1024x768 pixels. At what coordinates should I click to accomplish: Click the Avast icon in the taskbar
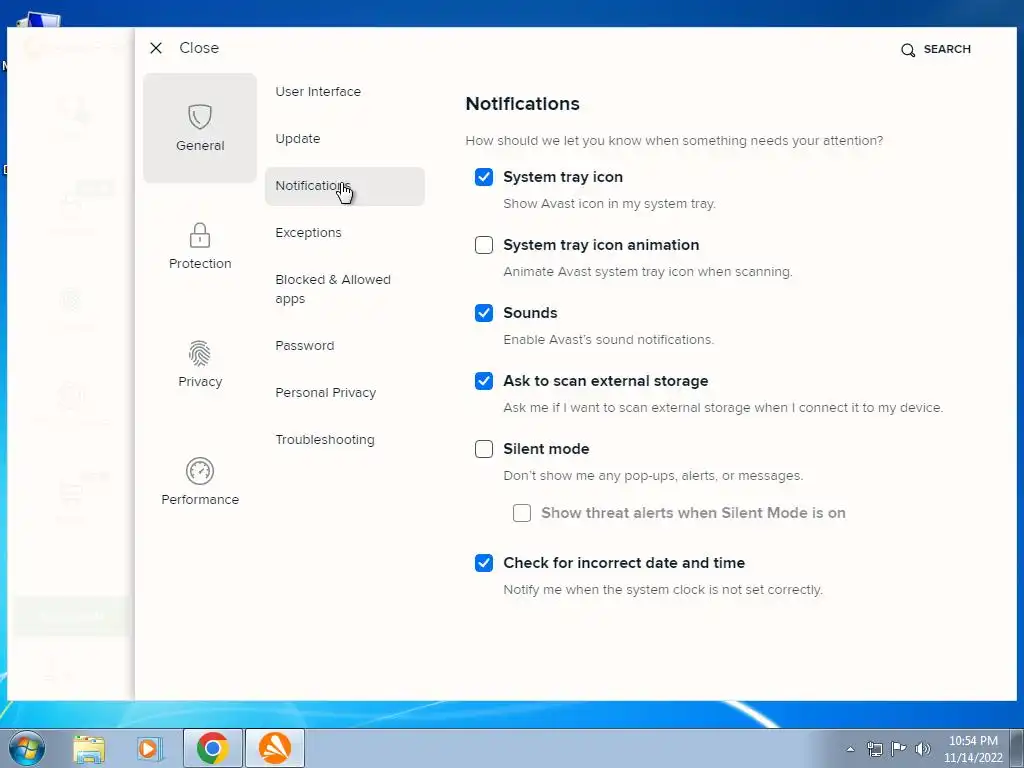tap(275, 748)
